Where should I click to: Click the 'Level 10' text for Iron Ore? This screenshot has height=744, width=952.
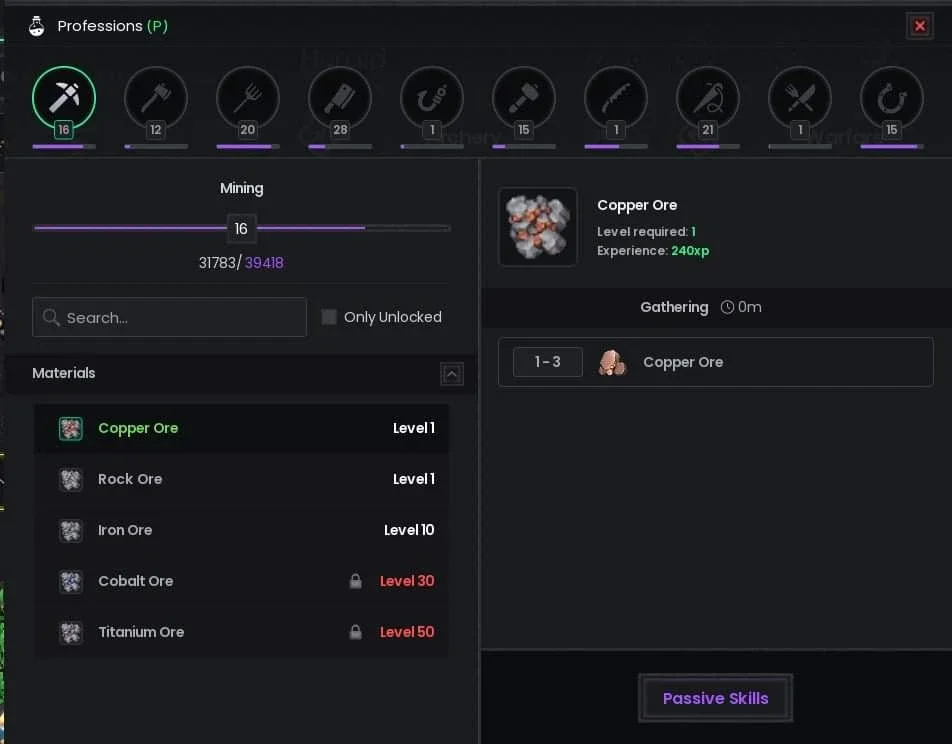point(409,530)
